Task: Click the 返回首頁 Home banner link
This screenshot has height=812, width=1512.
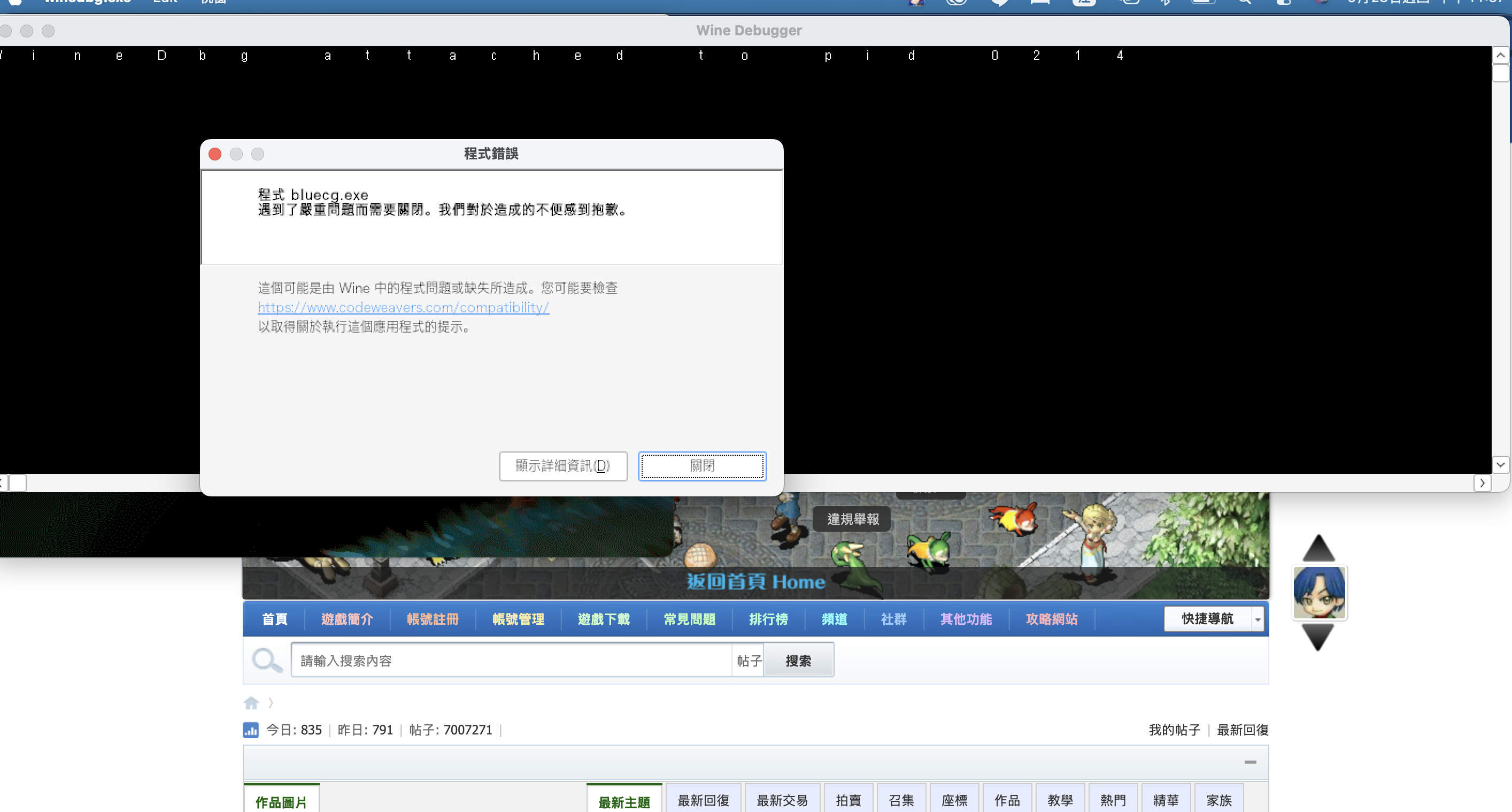Action: (x=755, y=581)
